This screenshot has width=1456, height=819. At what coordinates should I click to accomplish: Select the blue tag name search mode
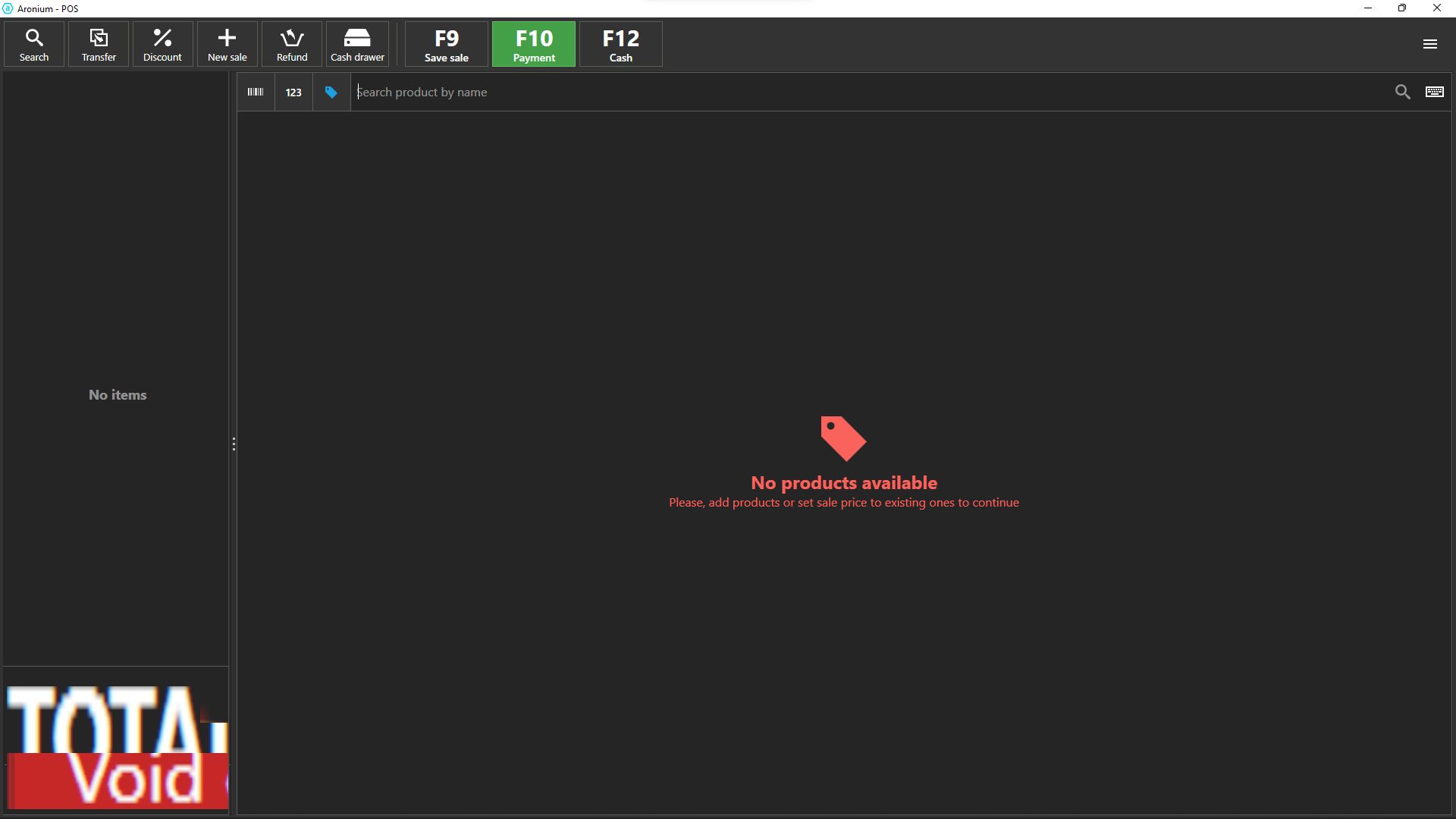pyautogui.click(x=331, y=92)
